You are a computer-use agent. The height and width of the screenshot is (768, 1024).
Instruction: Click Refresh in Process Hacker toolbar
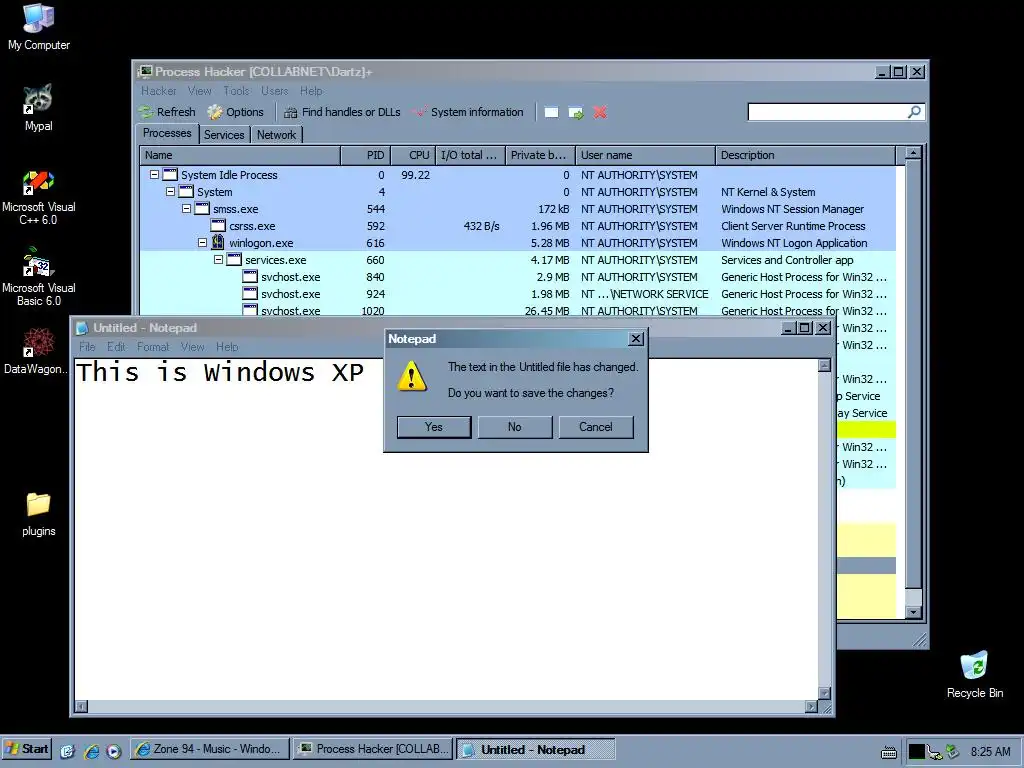167,112
